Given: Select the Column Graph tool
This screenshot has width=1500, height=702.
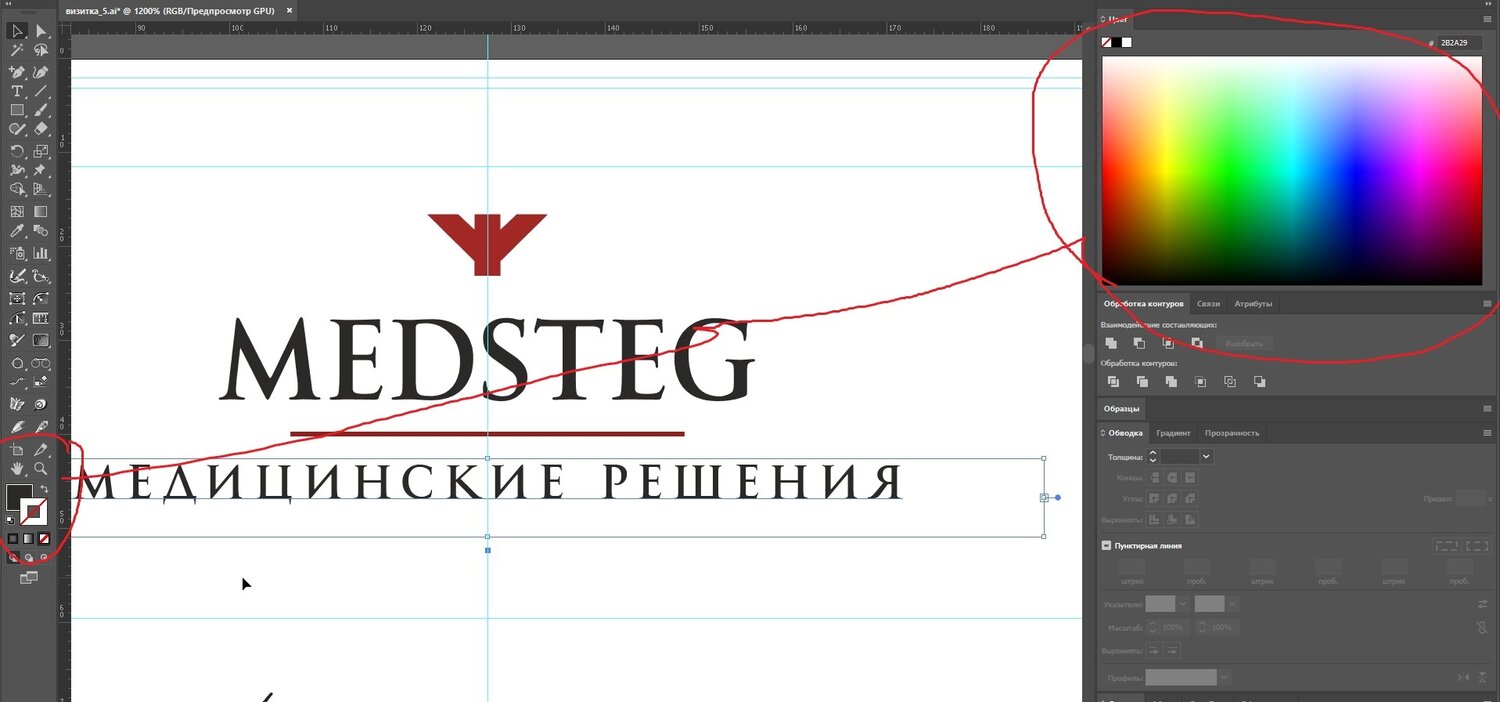Looking at the screenshot, I should (41, 254).
